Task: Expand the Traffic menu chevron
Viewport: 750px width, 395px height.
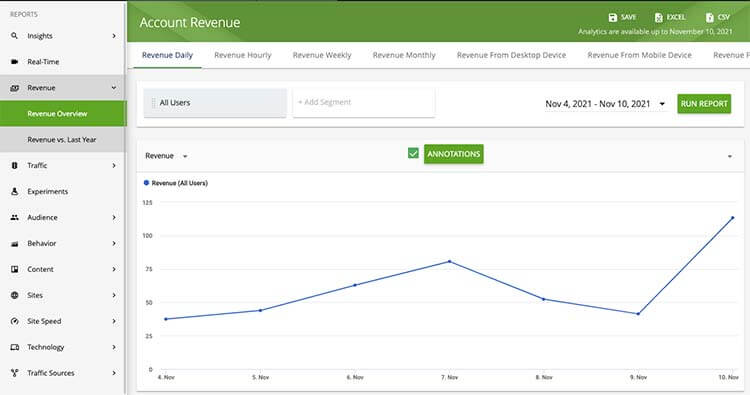Action: click(114, 165)
